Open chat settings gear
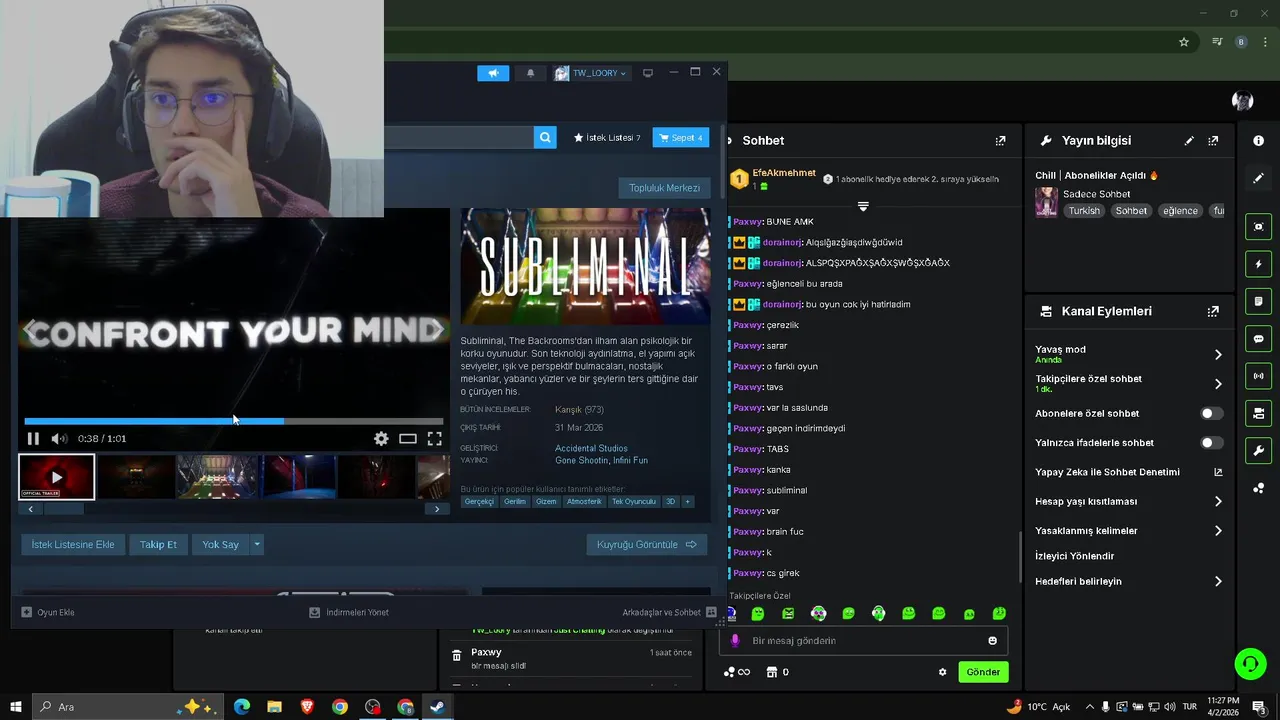Viewport: 1280px width, 720px height. (x=942, y=672)
